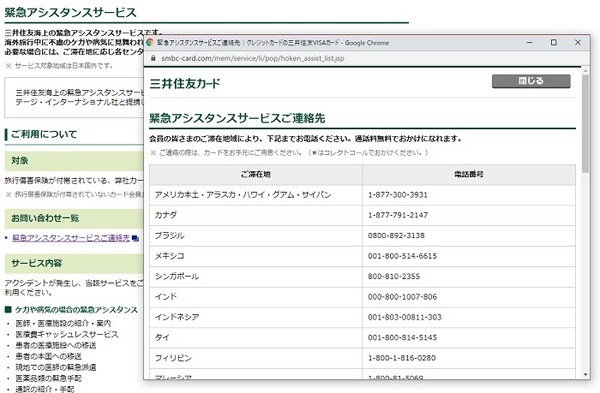The width and height of the screenshot is (600, 393).
Task: Select the メキシコ row label
Action: point(170,256)
